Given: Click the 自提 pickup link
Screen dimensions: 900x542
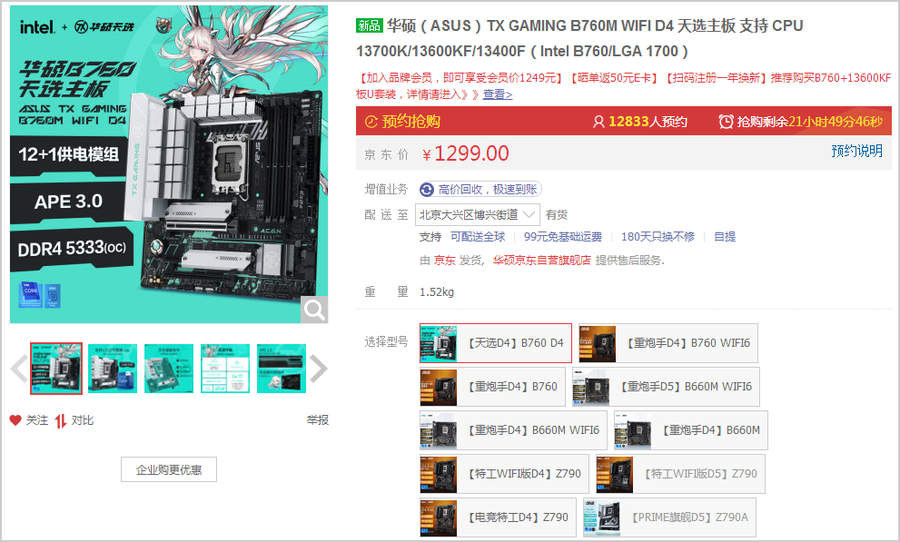Looking at the screenshot, I should (724, 237).
